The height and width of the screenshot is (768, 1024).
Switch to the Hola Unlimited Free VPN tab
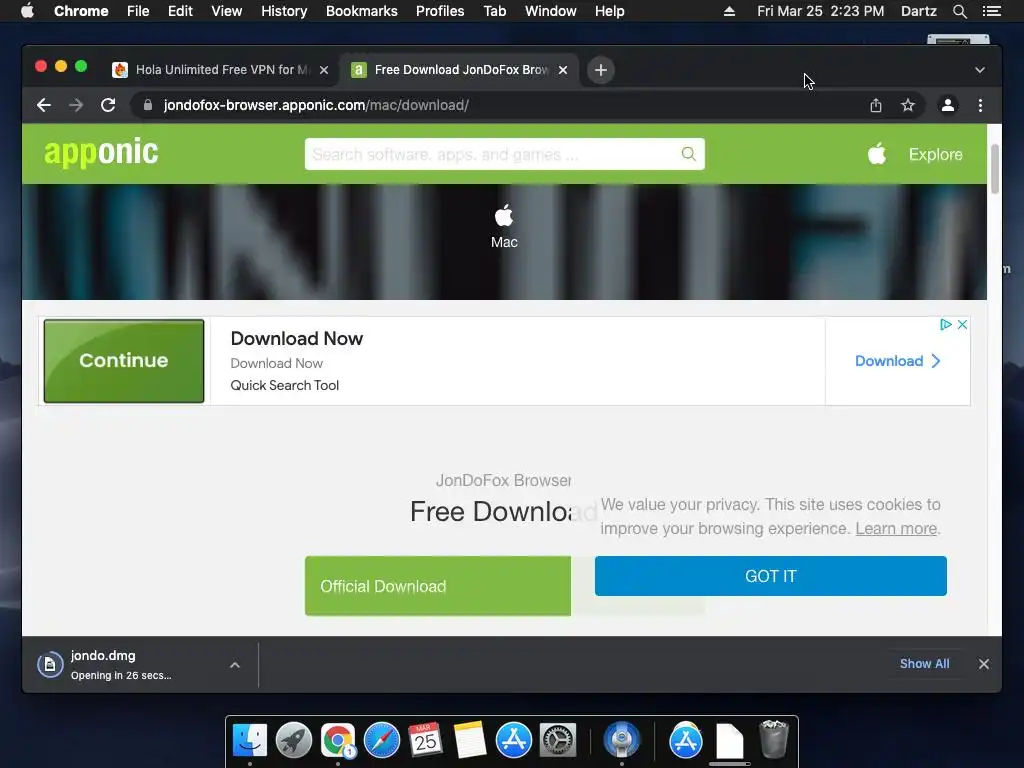[x=221, y=70]
